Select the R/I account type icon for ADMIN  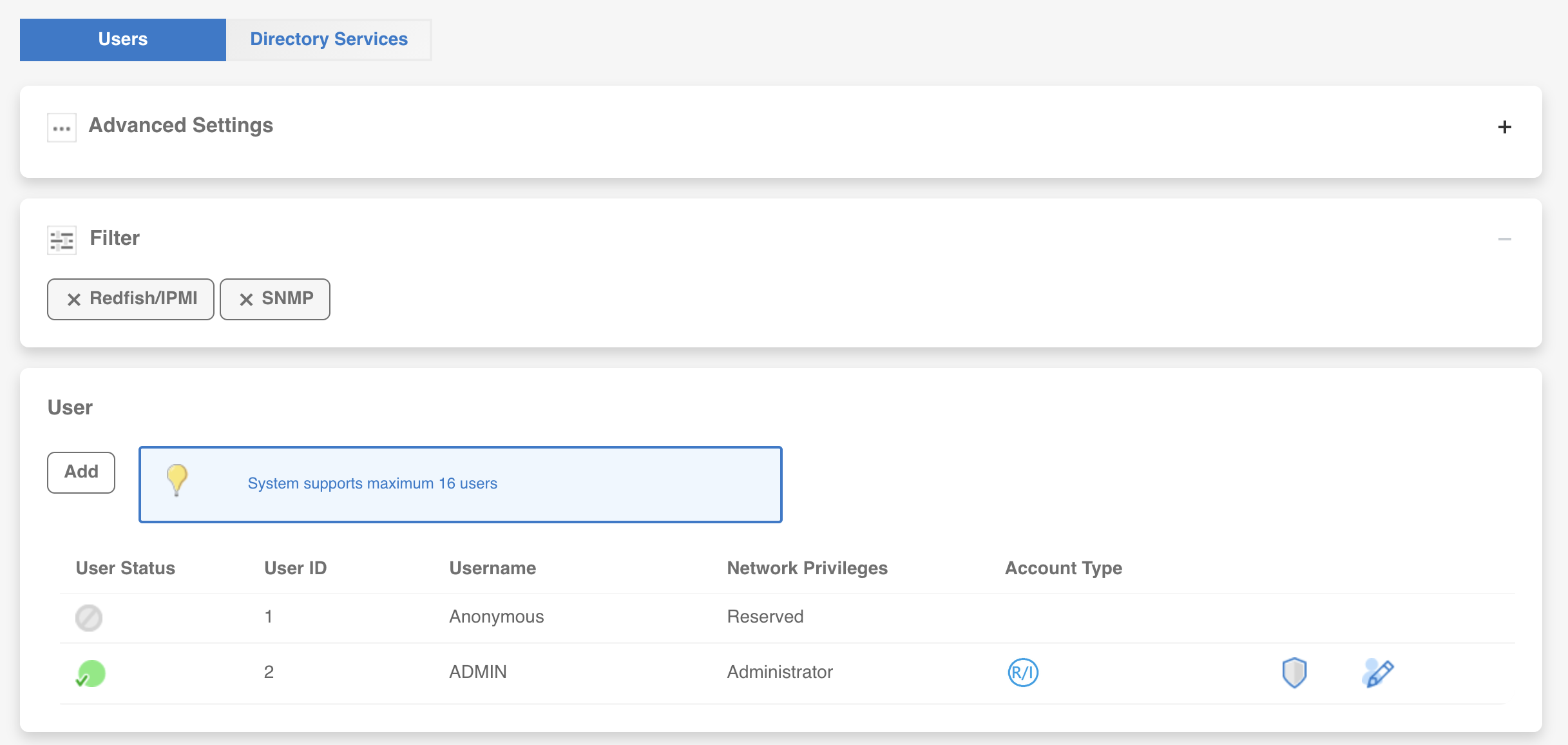[1023, 672]
